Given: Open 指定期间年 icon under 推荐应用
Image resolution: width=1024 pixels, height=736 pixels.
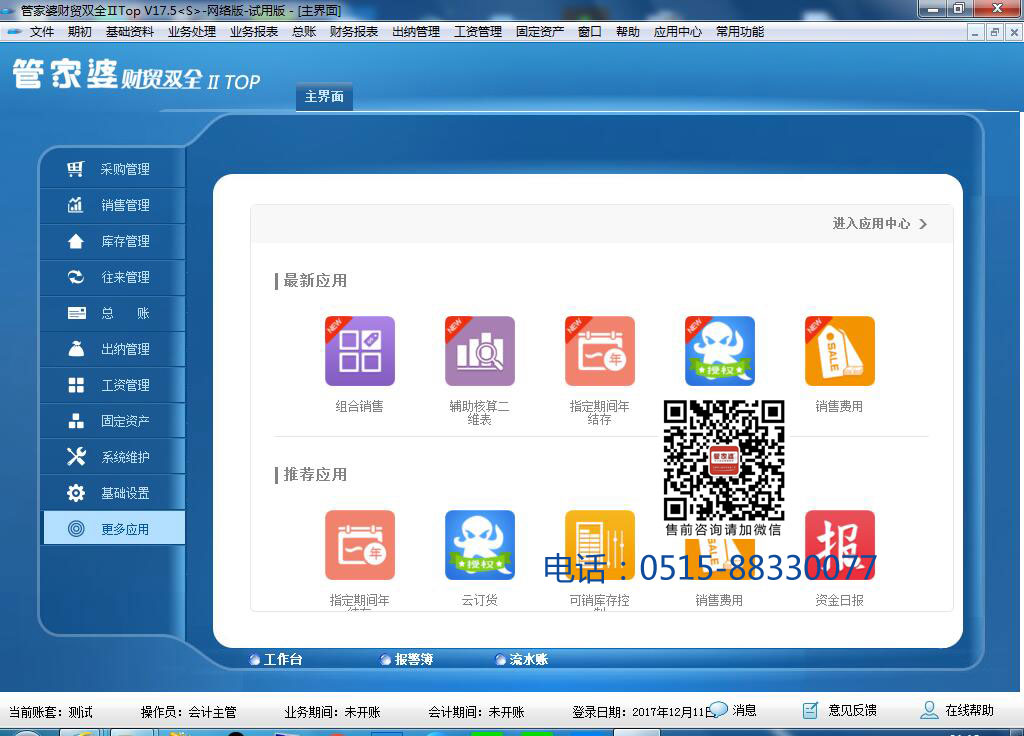Looking at the screenshot, I should pyautogui.click(x=360, y=545).
